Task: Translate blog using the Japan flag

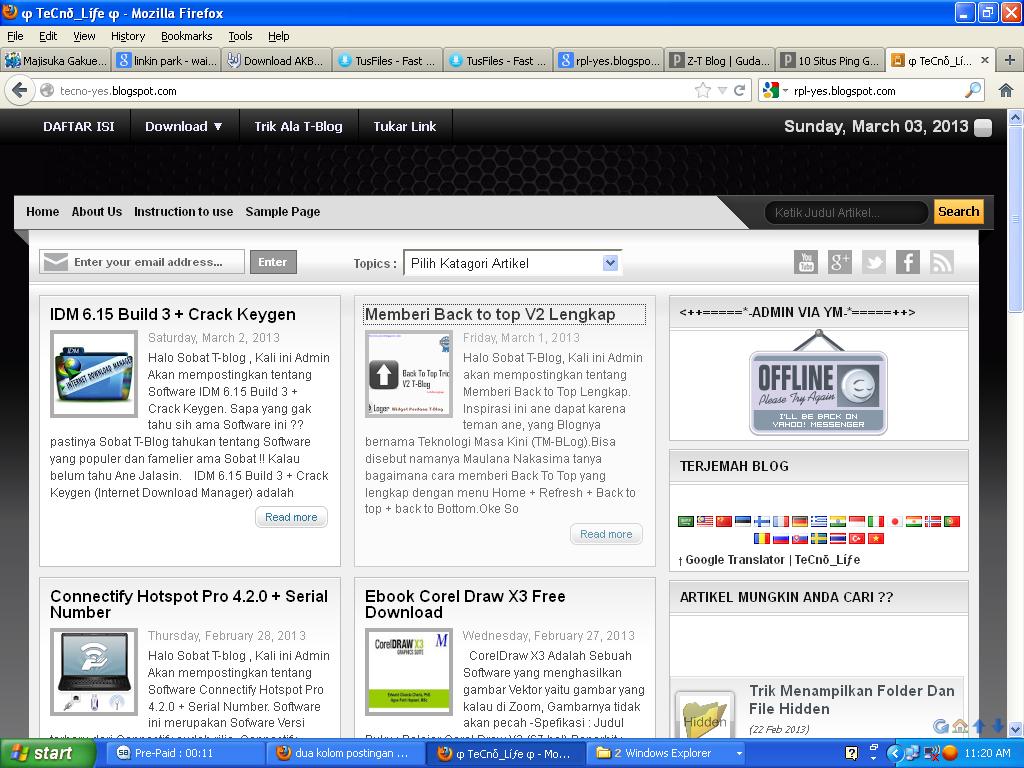Action: click(x=895, y=521)
